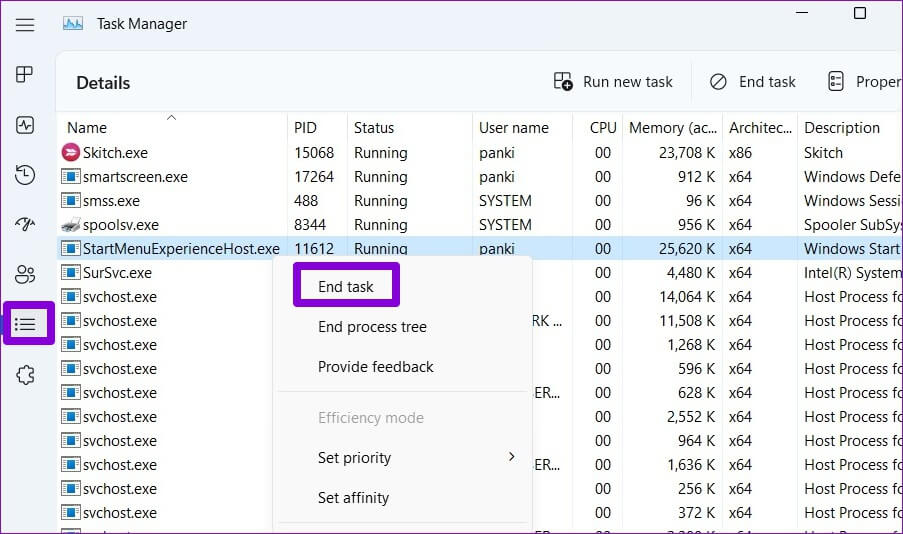Click the Skitch.exe process icon
903x534 pixels.
(x=70, y=153)
